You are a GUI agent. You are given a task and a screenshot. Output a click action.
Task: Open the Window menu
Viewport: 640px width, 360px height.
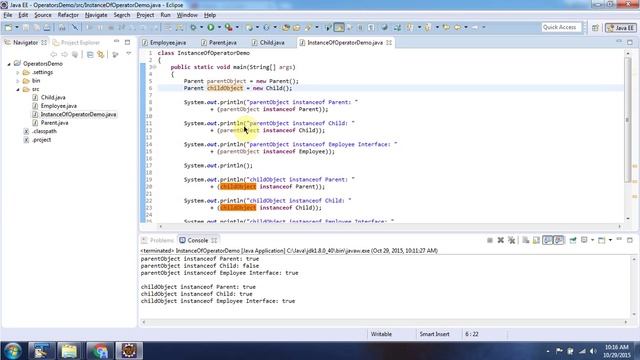click(x=187, y=15)
